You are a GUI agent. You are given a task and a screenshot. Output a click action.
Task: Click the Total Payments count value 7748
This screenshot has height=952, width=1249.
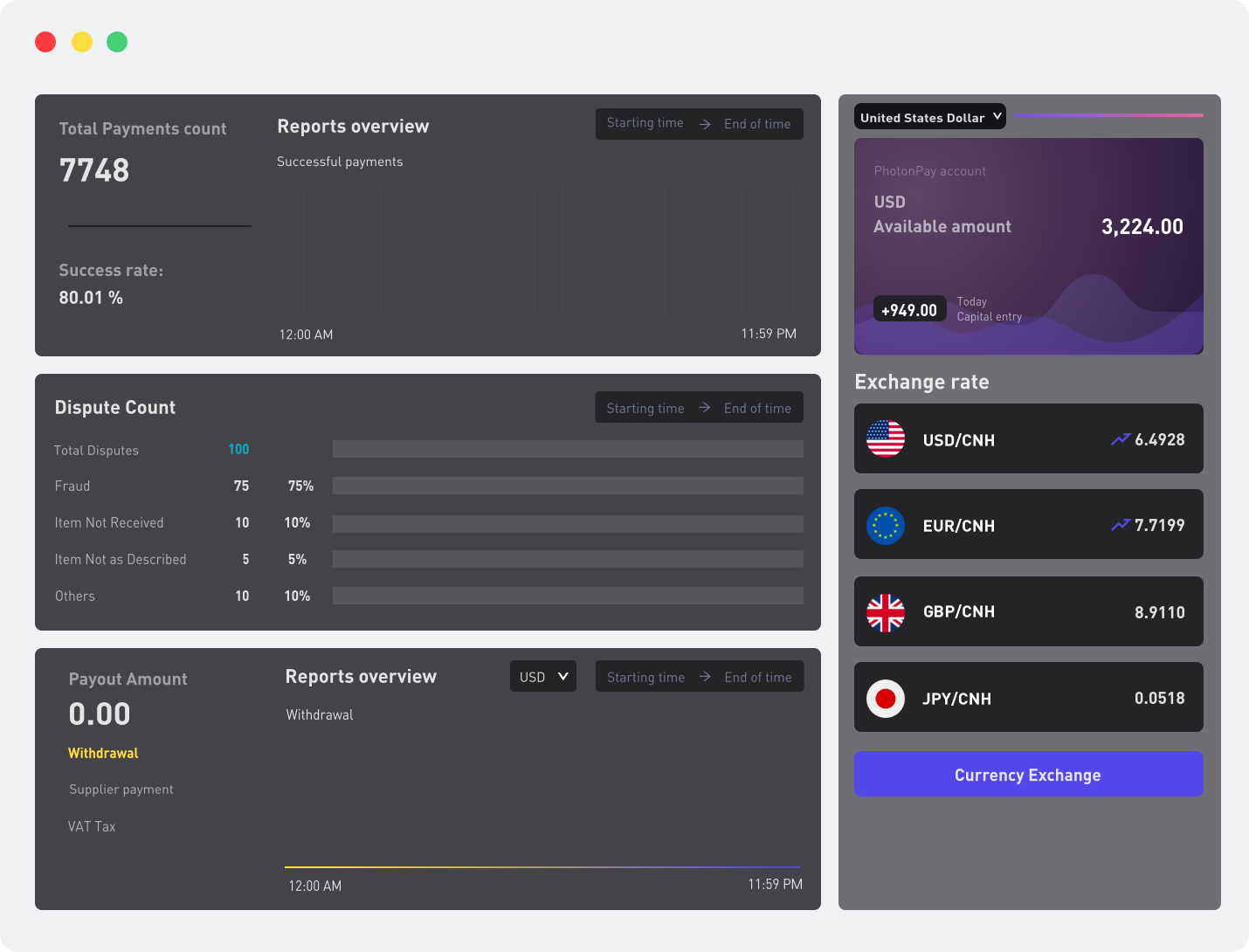click(94, 169)
